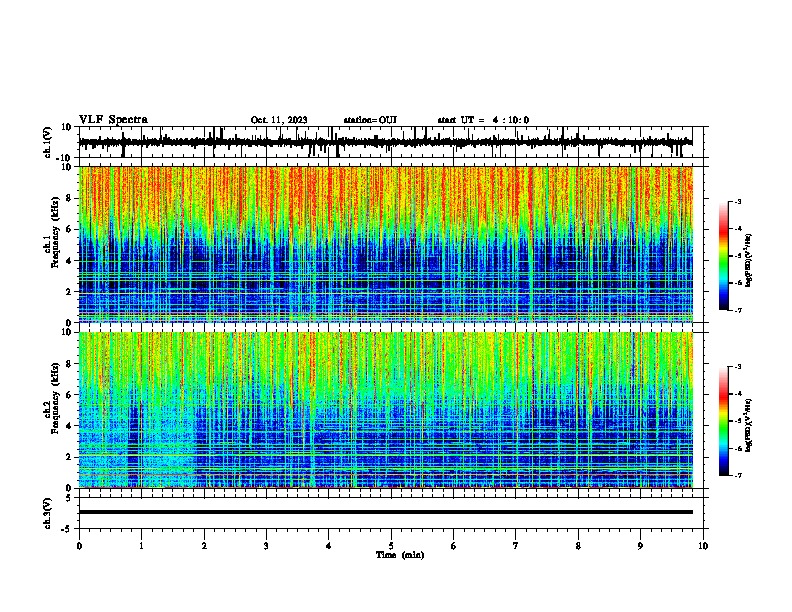This screenshot has height=612, width=792.
Task: Click inside the ch.2 spectrogram panel
Action: tap(386, 410)
